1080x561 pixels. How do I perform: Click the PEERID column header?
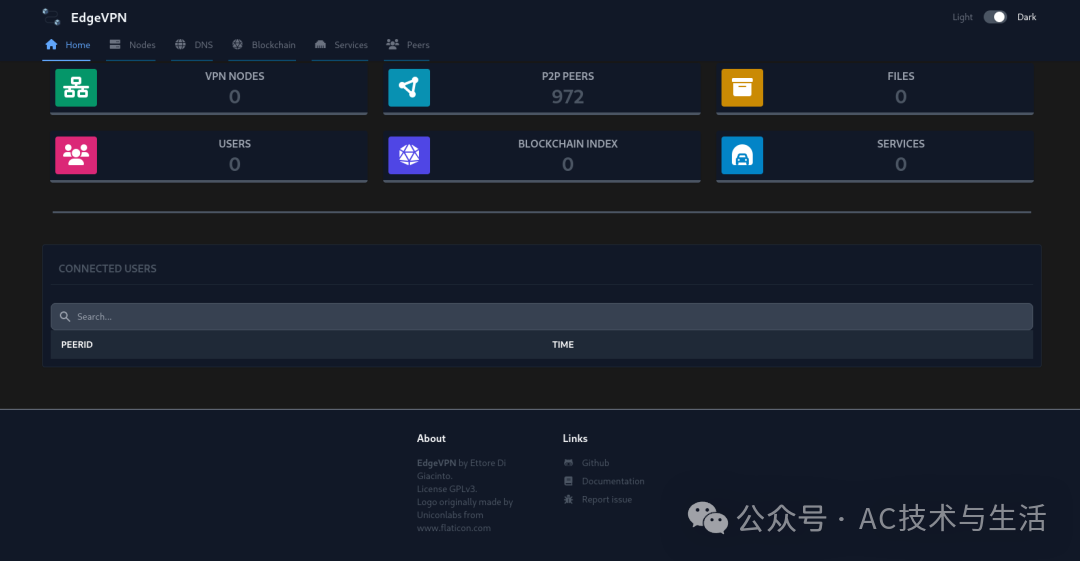tap(77, 345)
